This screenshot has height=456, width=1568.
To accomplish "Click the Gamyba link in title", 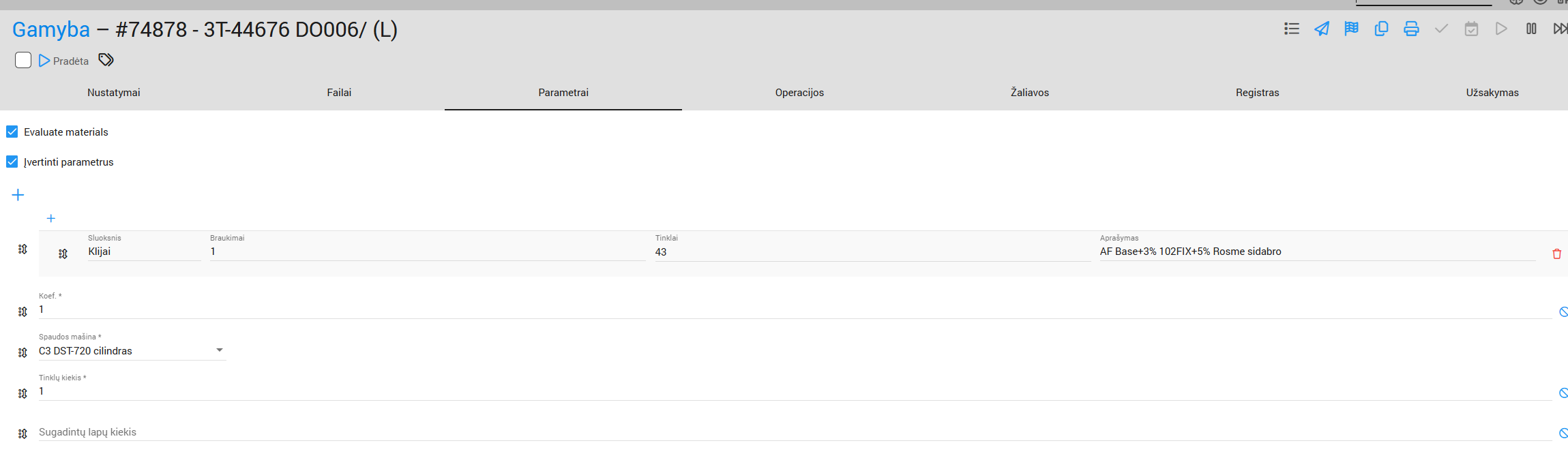I will click(51, 29).
